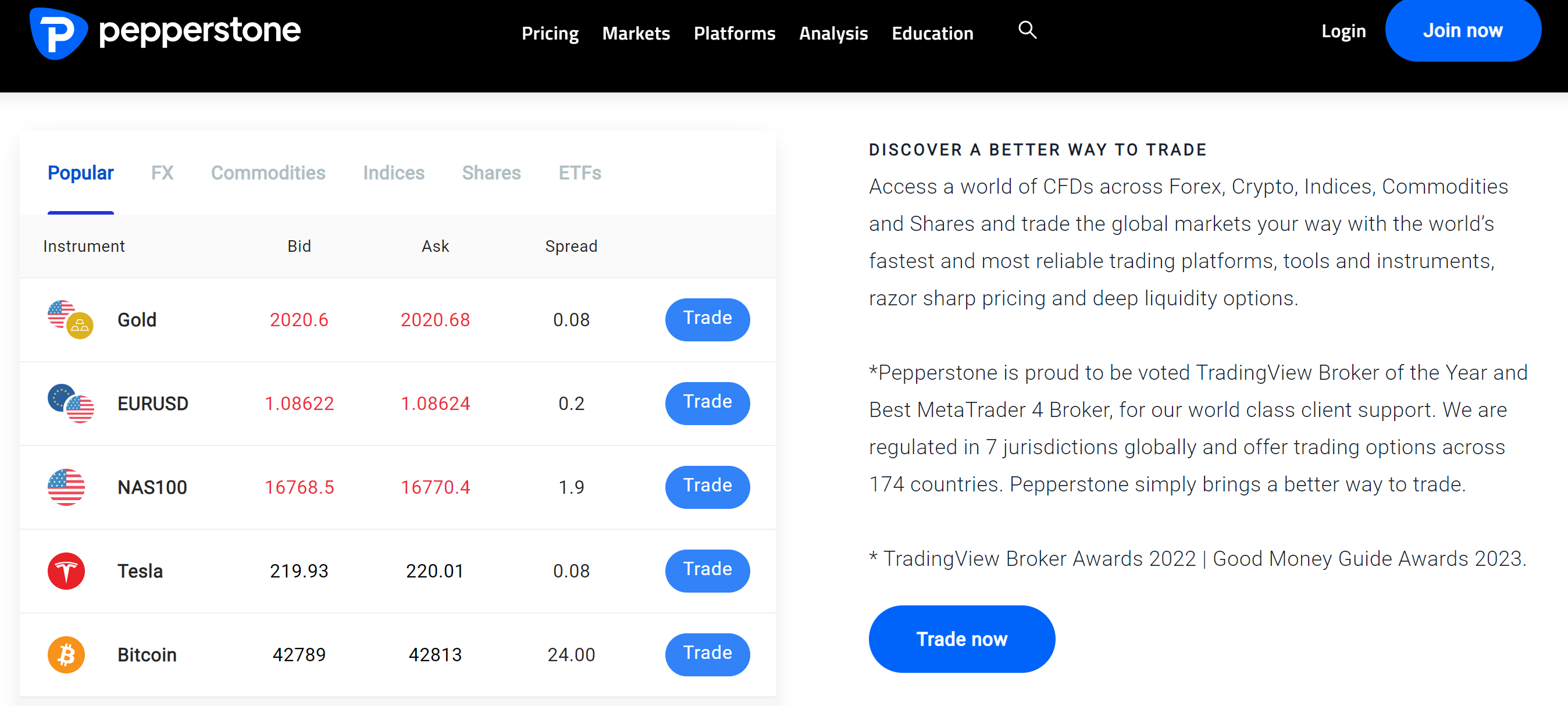The height and width of the screenshot is (706, 1568).
Task: Select the Gold instrument name
Action: pyautogui.click(x=136, y=319)
